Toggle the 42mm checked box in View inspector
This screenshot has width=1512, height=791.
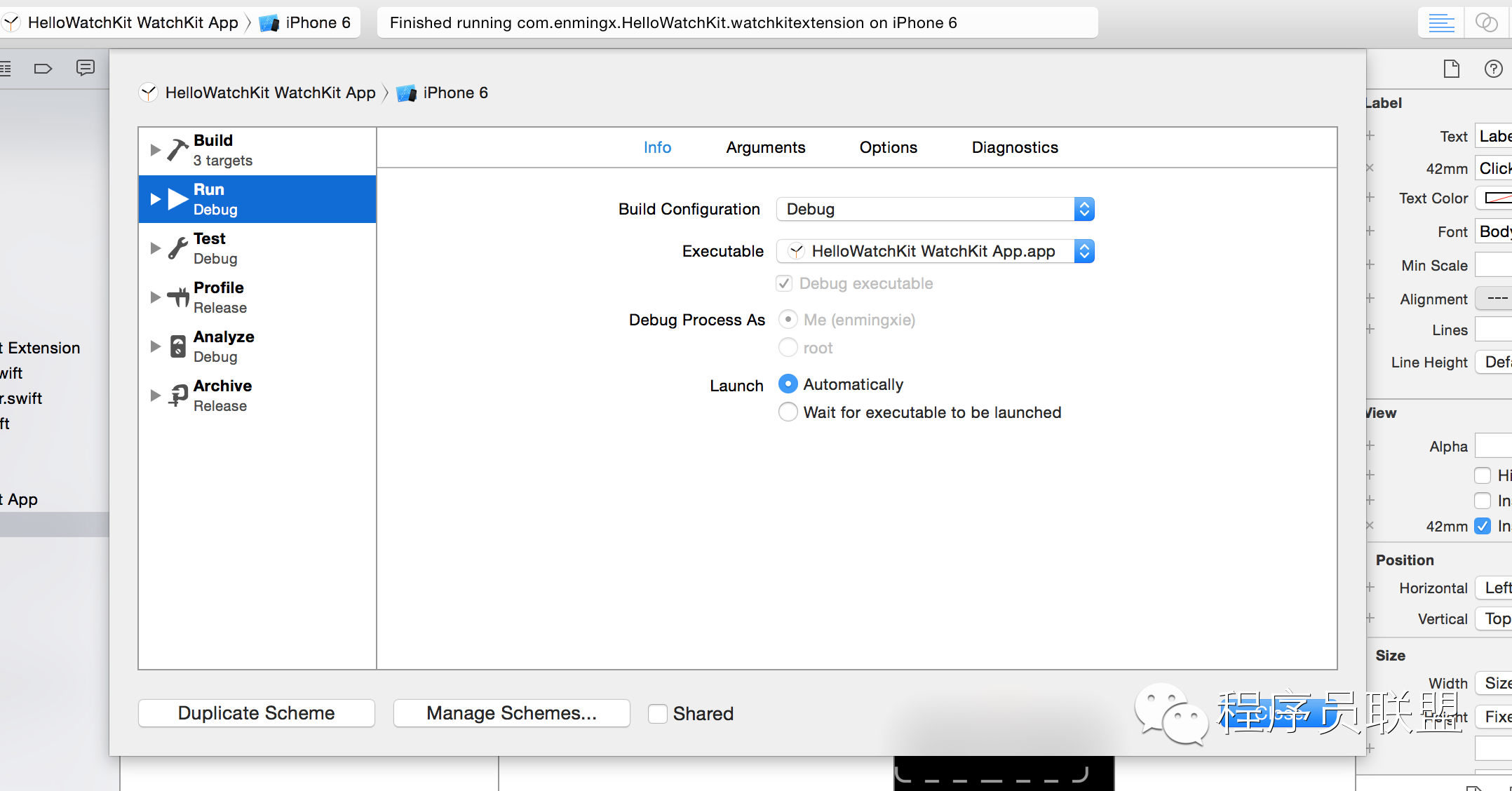[x=1483, y=526]
